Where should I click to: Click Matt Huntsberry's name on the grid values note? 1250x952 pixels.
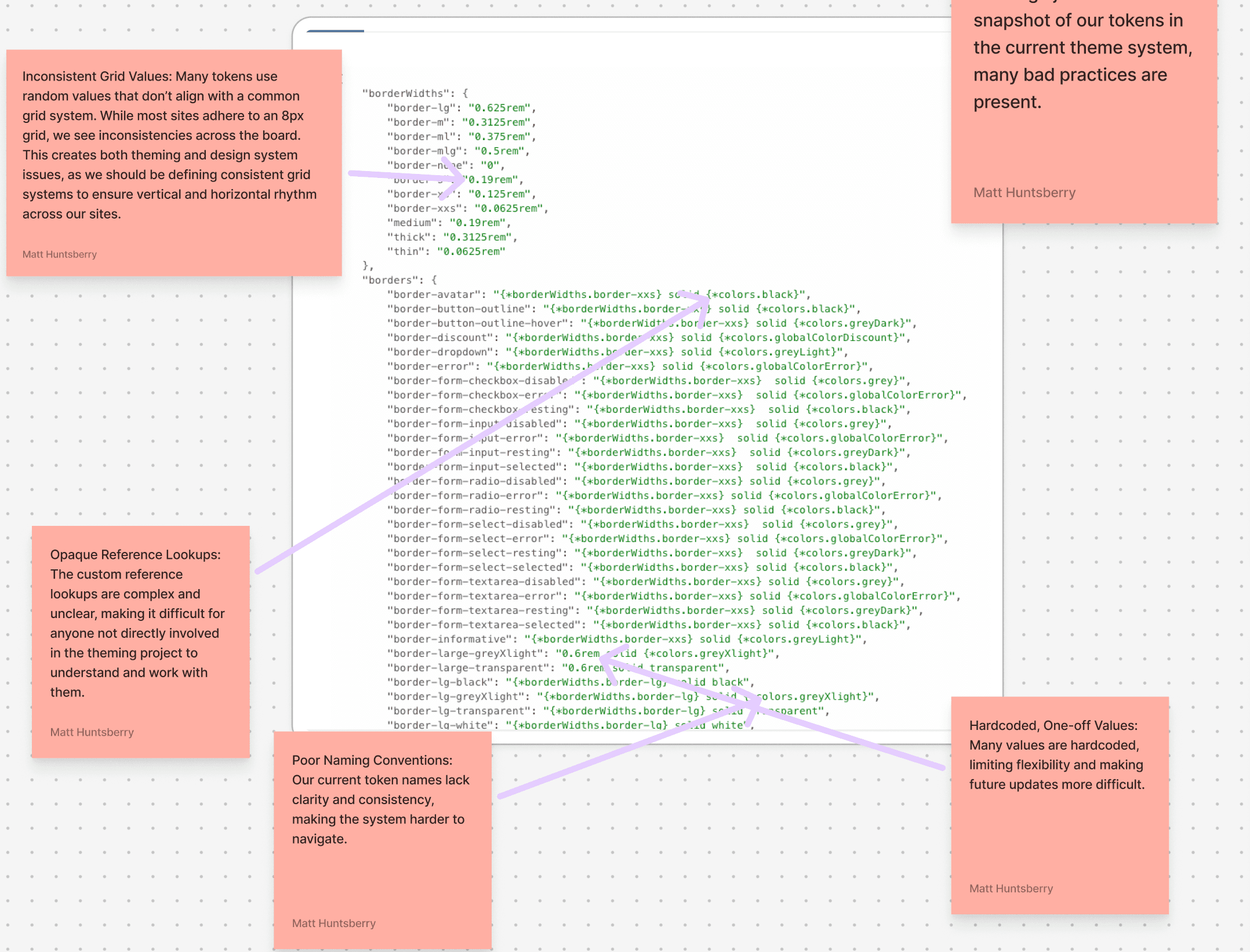pyautogui.click(x=59, y=254)
